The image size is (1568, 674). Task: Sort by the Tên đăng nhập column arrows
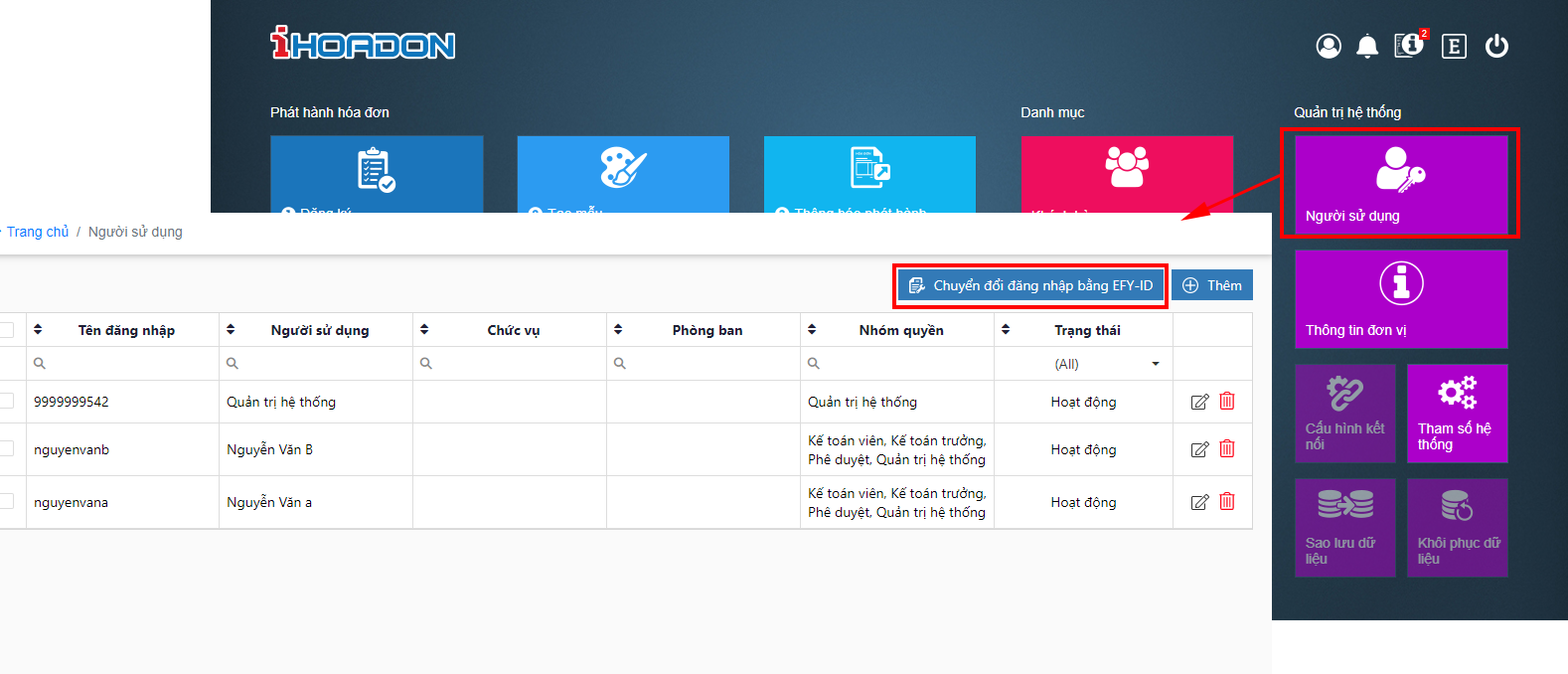(38, 329)
